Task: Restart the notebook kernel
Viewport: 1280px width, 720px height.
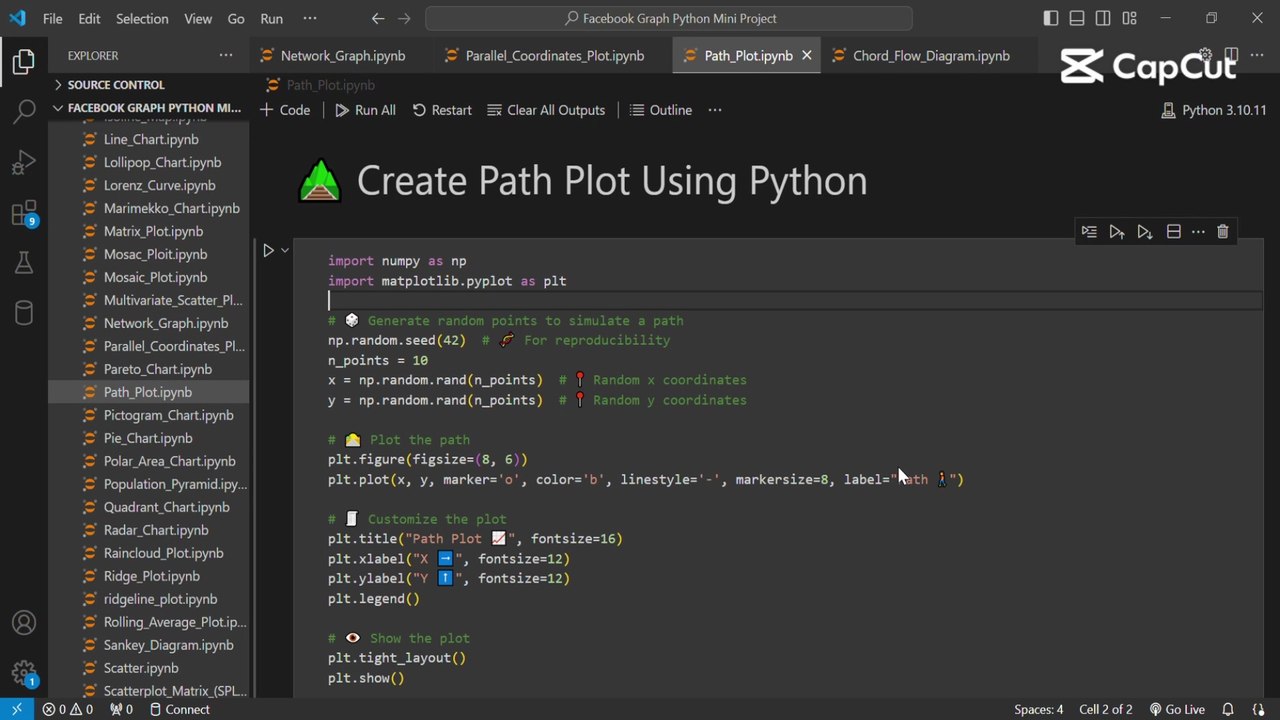Action: [x=442, y=110]
